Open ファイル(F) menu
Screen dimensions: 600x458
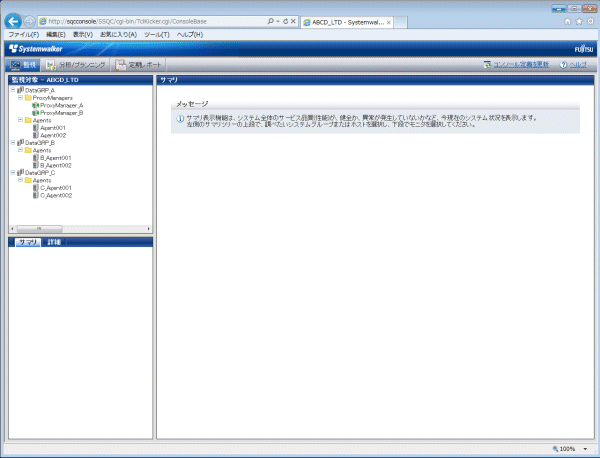[24, 34]
